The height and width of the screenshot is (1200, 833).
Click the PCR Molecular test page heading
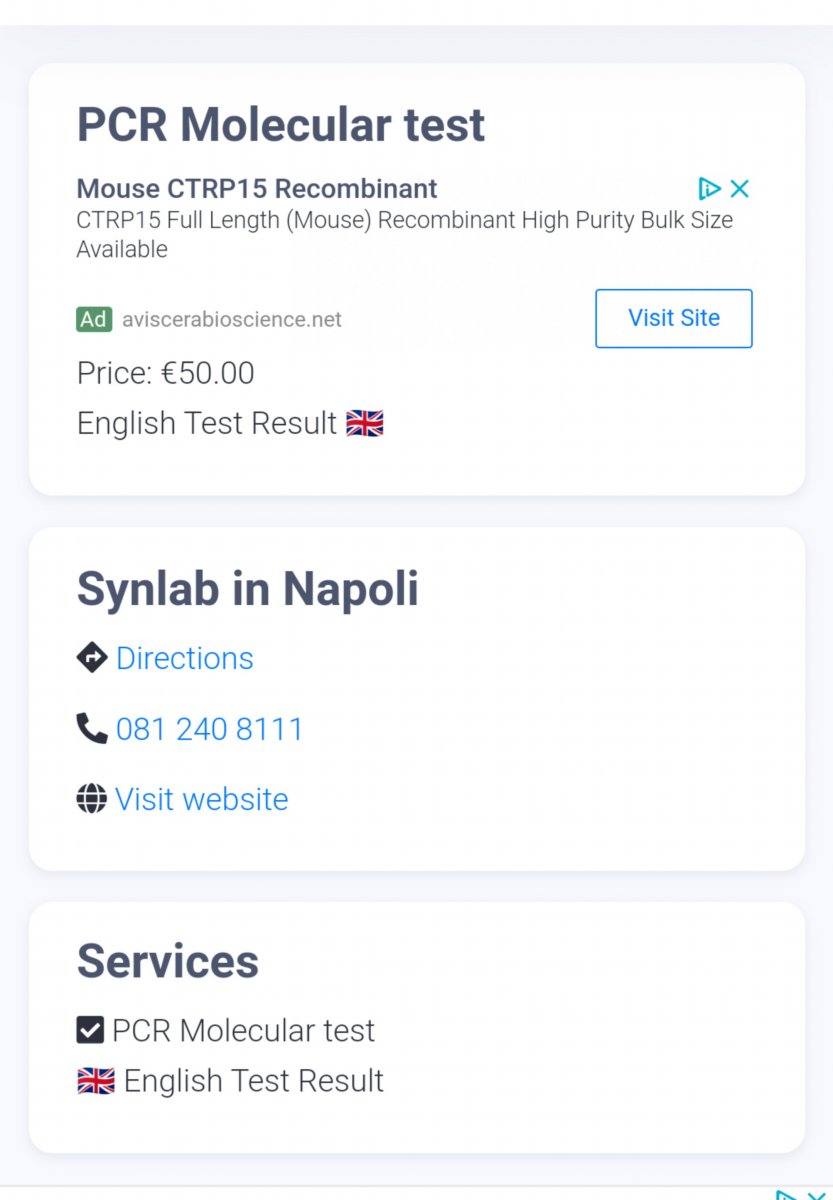tap(281, 125)
